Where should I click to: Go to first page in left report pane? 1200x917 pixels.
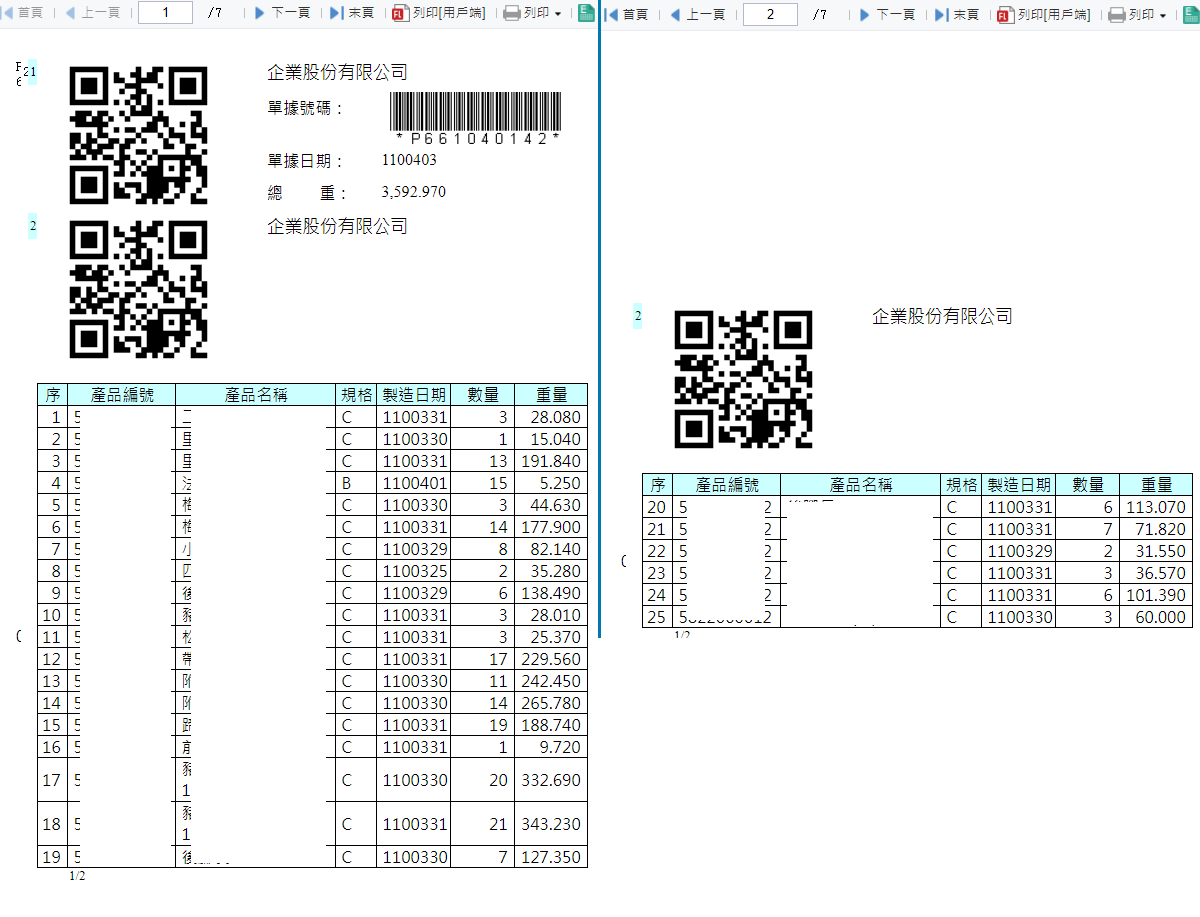tap(23, 14)
